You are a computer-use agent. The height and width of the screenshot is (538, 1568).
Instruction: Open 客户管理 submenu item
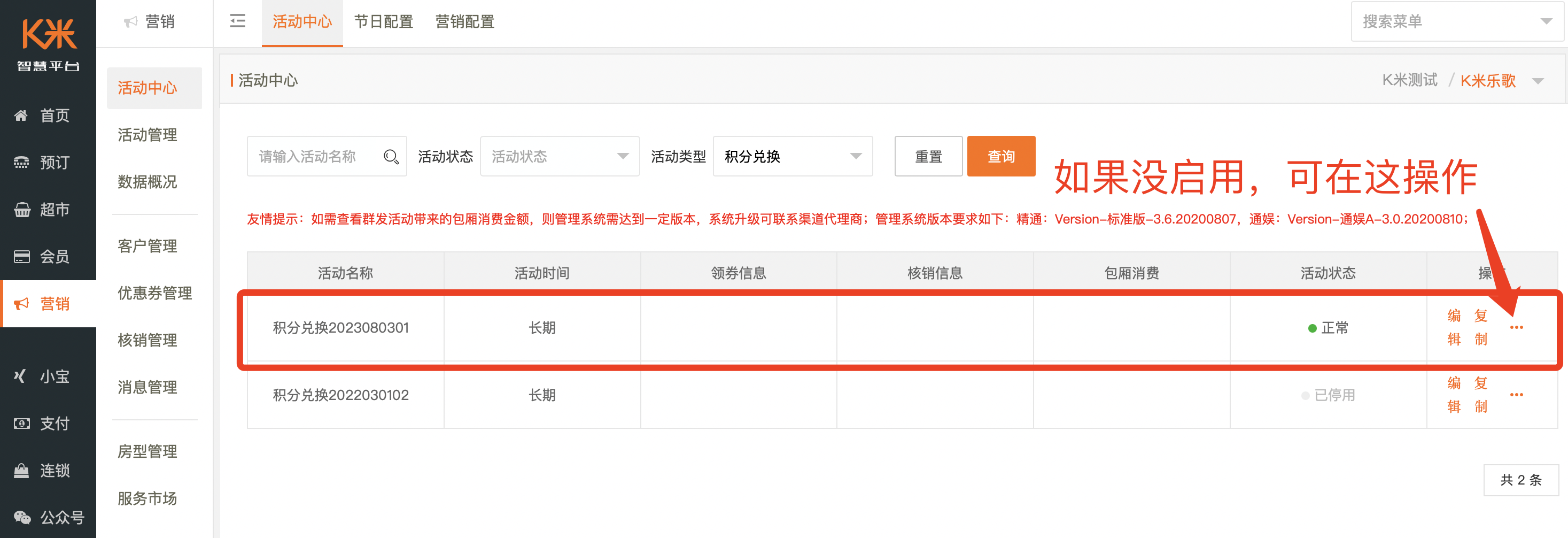148,246
